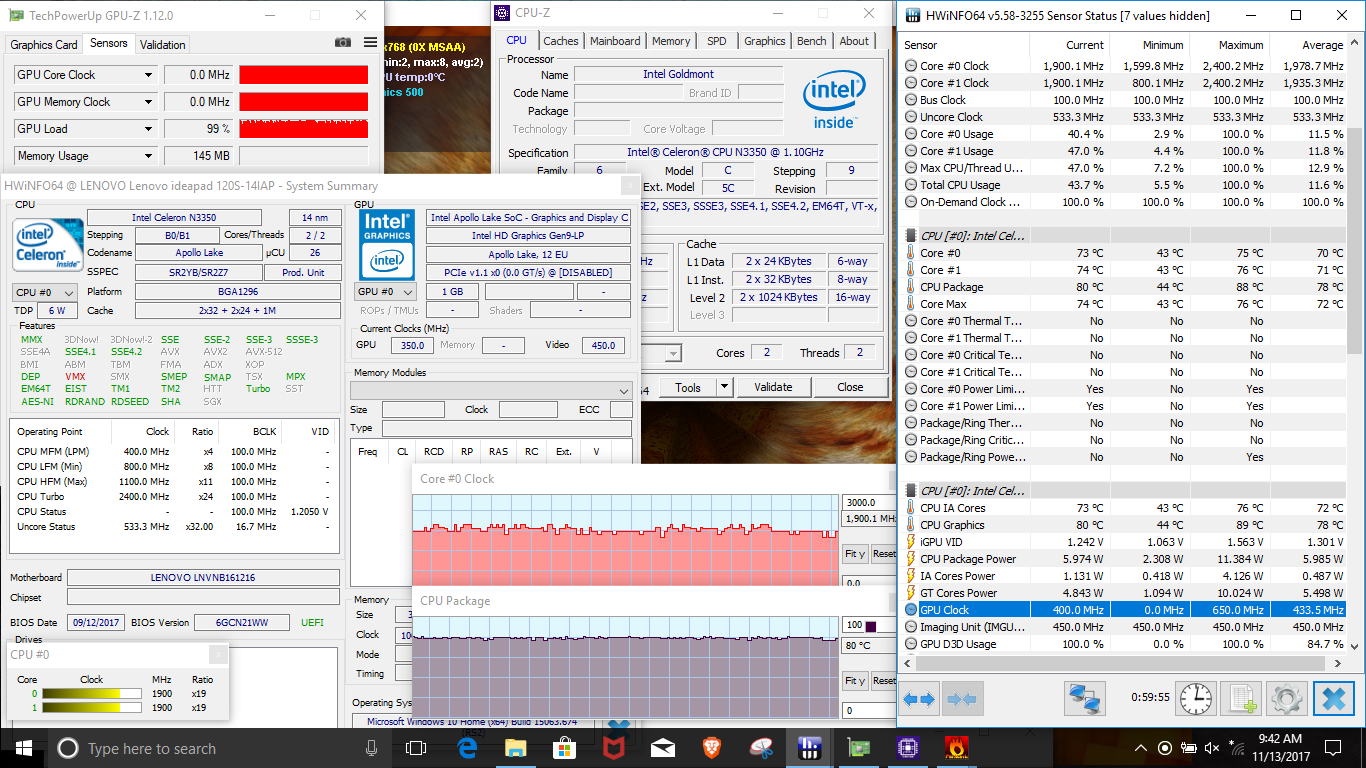This screenshot has width=1366, height=768.
Task: Switch to HWiNFO taskbar icon
Action: pyautogui.click(x=809, y=748)
